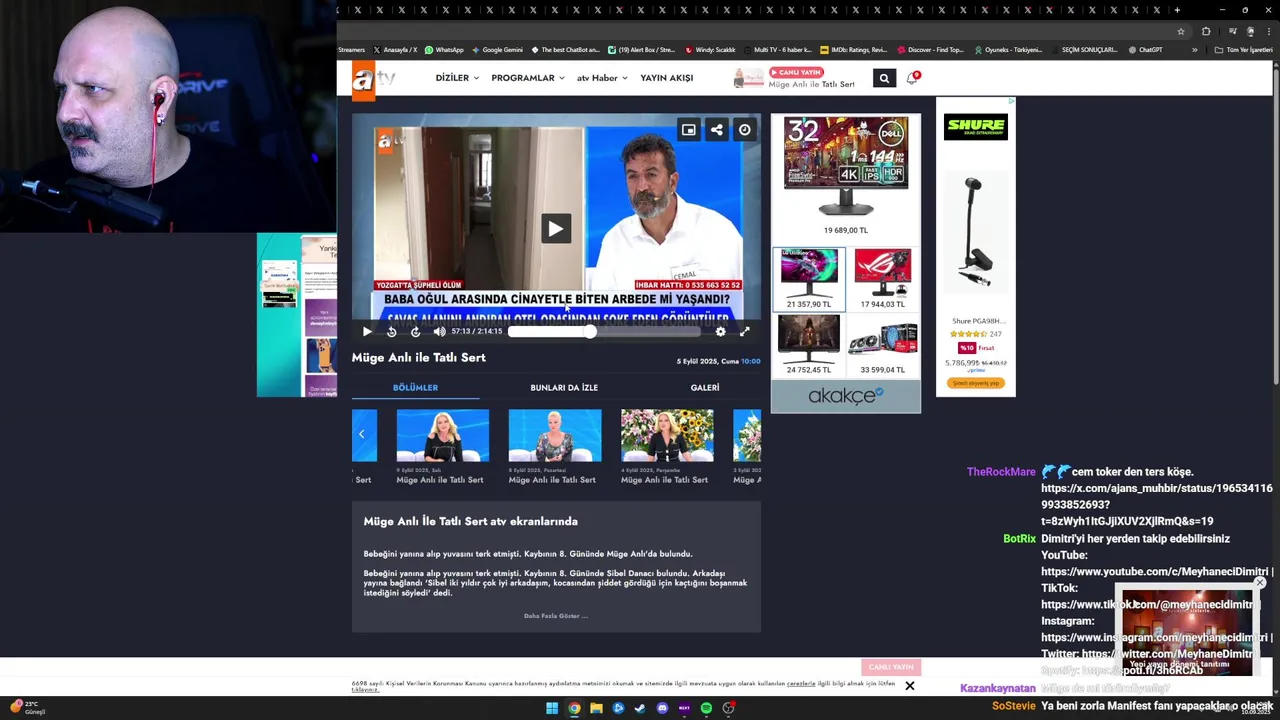Screen dimensions: 1280x720
Task: Click the yellow buy button in Shure ad
Action: (x=975, y=383)
